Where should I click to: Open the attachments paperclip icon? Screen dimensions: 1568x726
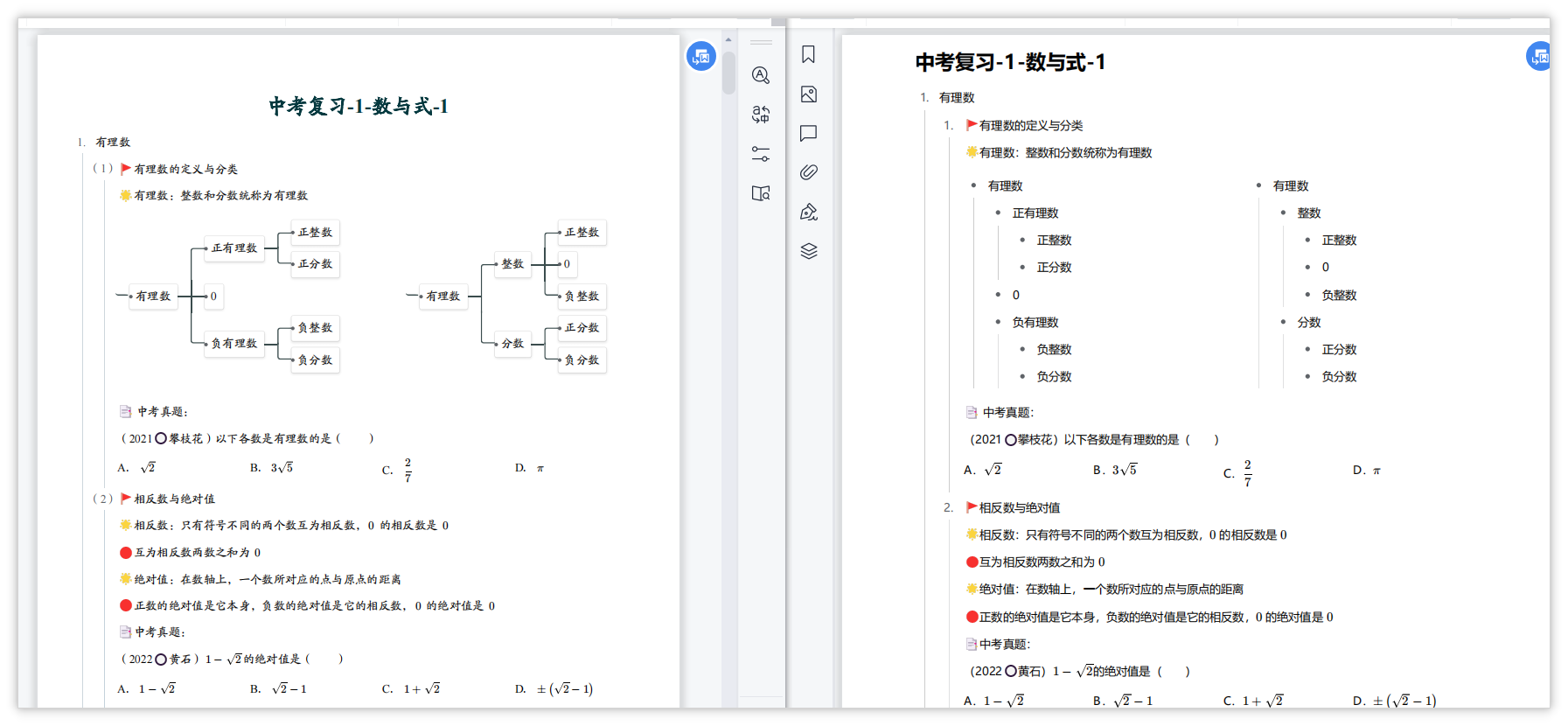pyautogui.click(x=809, y=172)
